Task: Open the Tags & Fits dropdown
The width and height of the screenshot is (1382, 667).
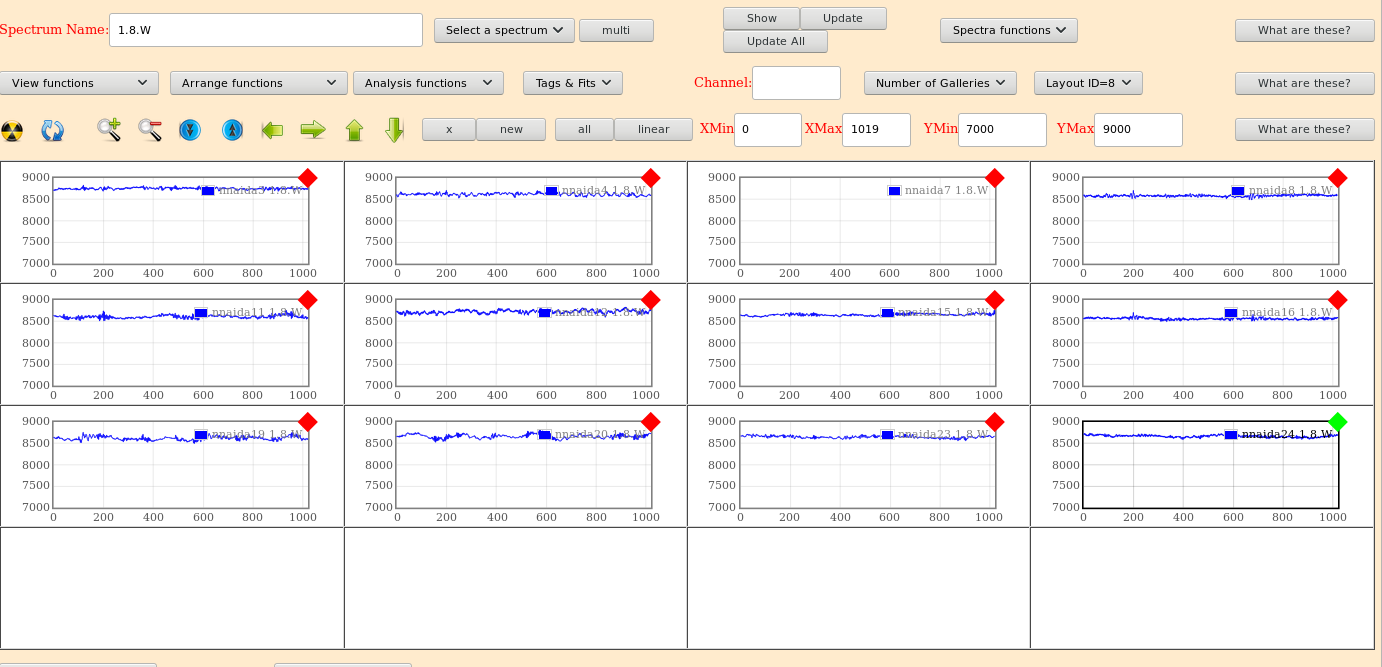Action: pos(573,83)
